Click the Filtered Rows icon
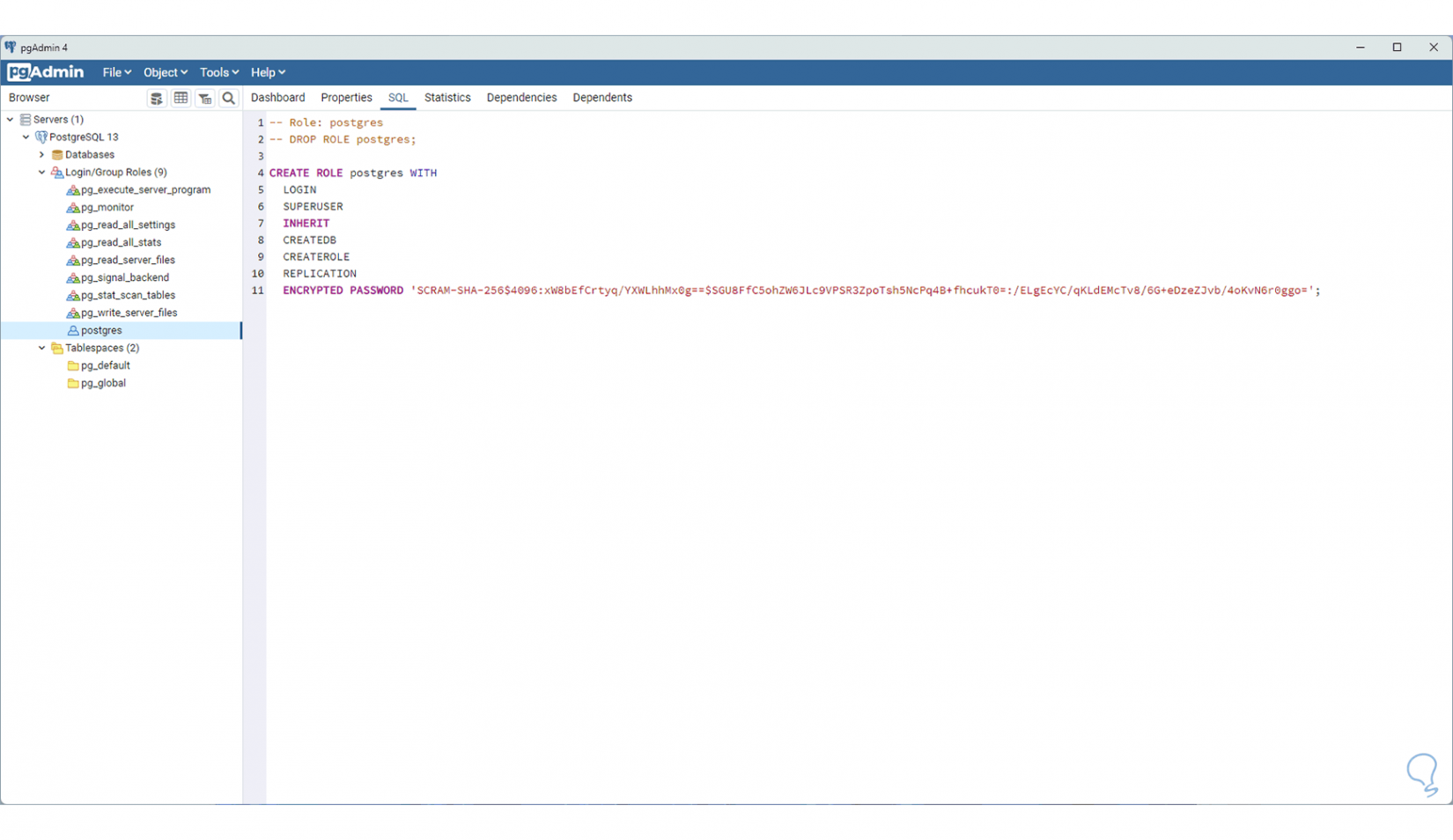The image size is (1453, 840). (x=205, y=98)
